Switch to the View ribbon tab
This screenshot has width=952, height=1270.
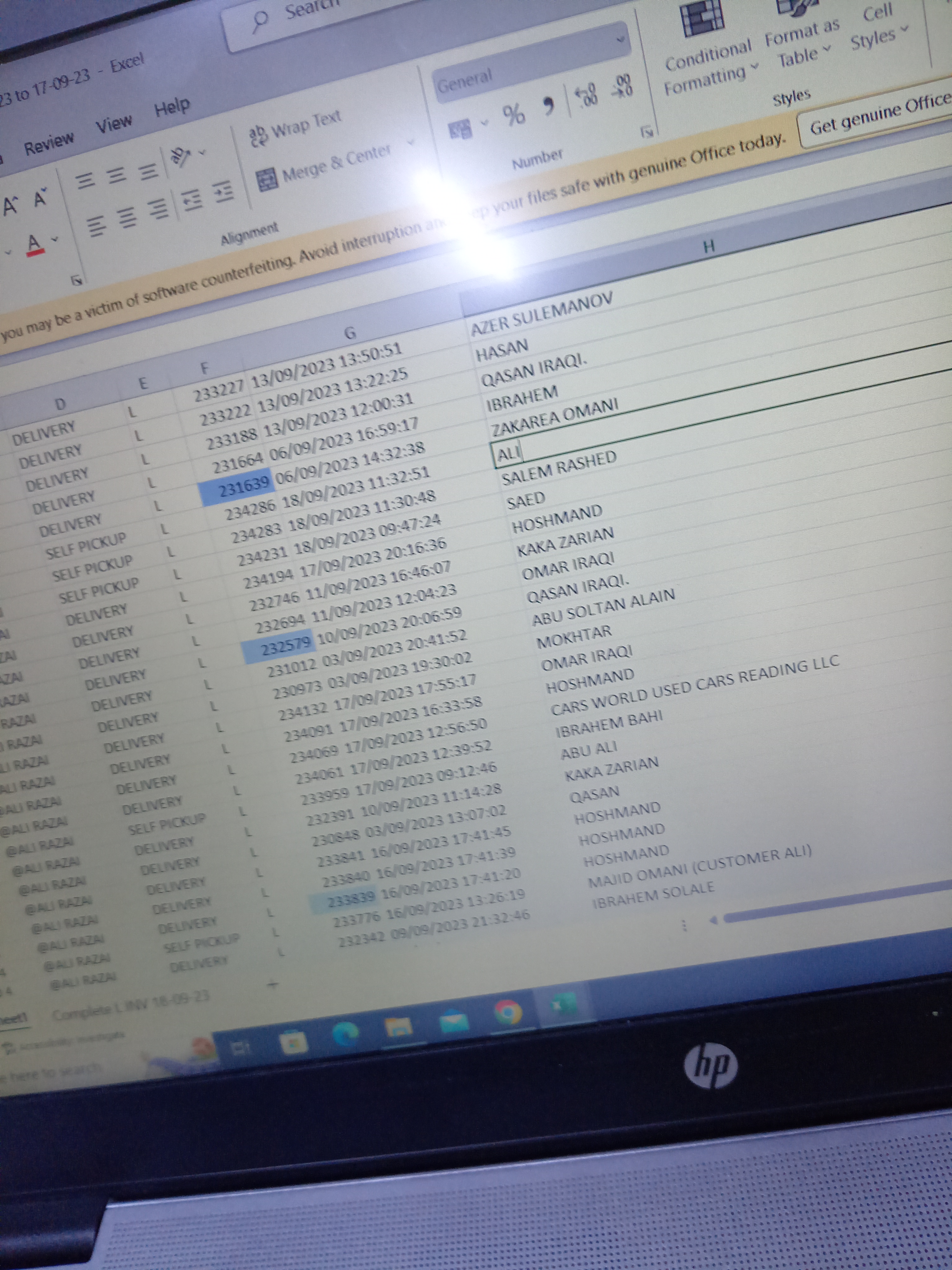(114, 124)
